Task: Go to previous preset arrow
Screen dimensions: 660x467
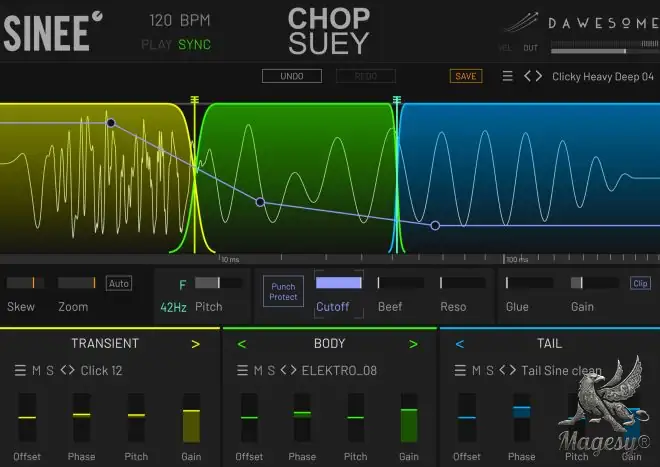Action: click(x=527, y=76)
